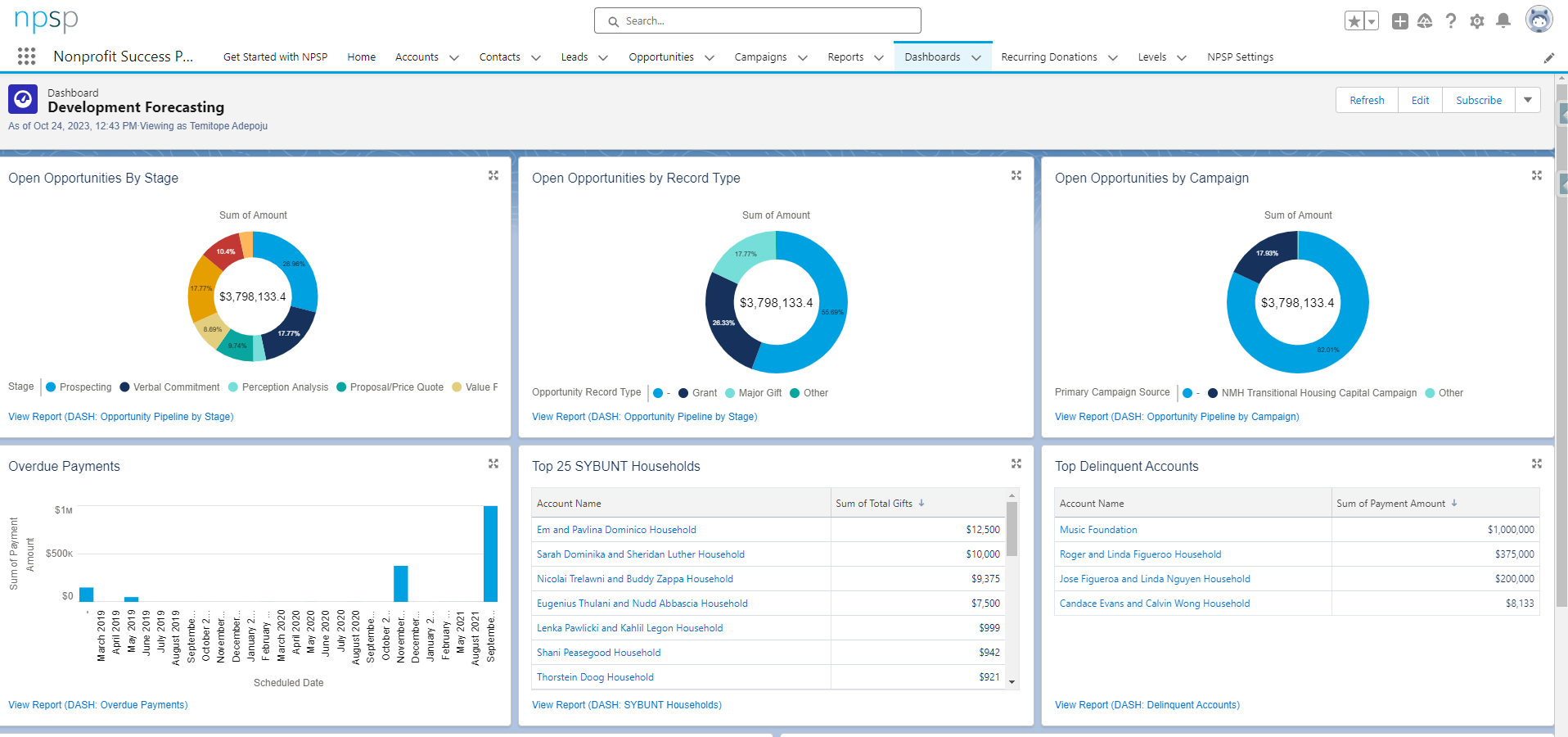This screenshot has height=737, width=1568.
Task: Open the Reports tab
Action: click(x=845, y=57)
